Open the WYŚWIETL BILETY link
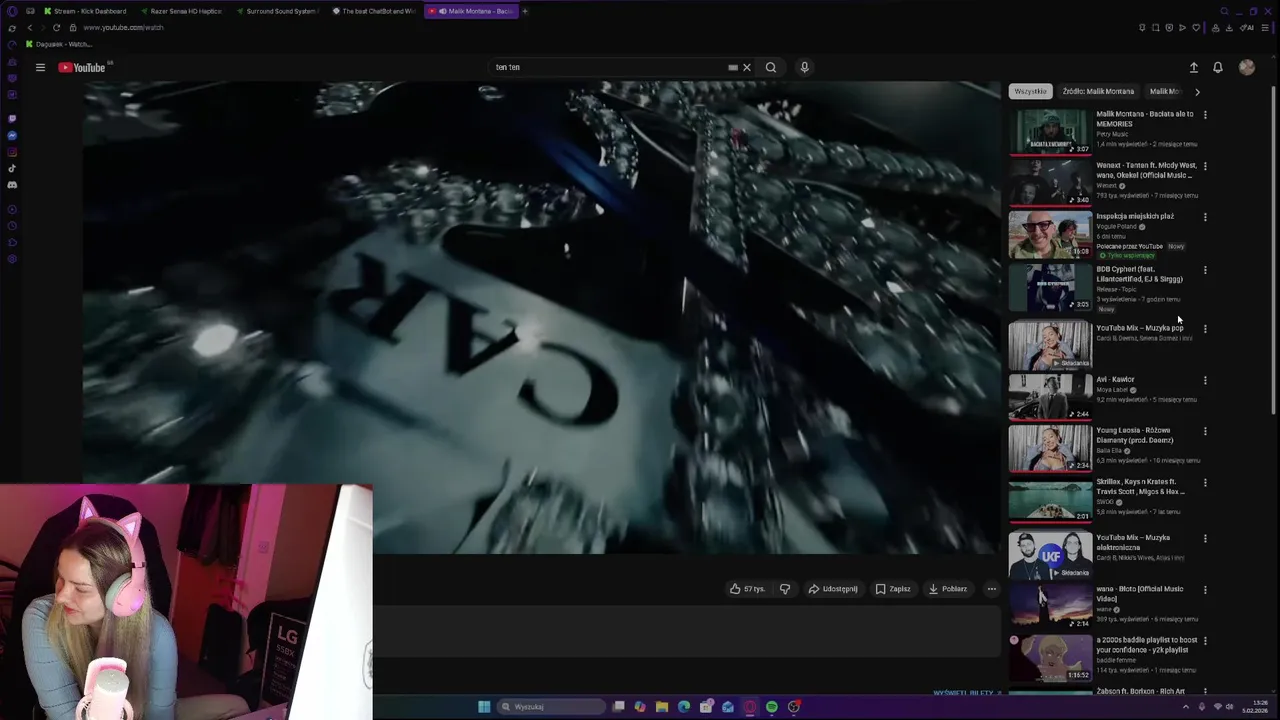 (x=966, y=693)
